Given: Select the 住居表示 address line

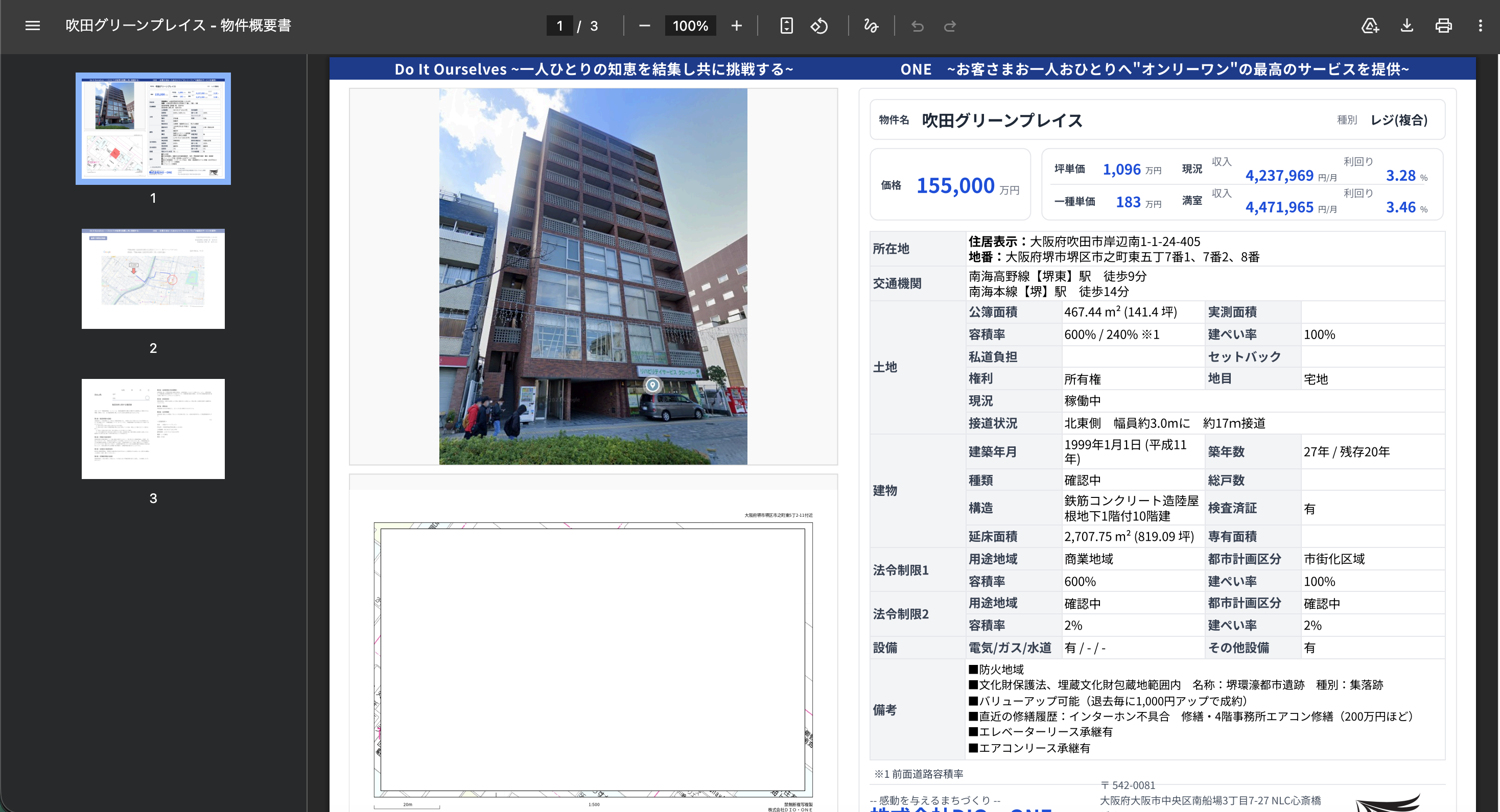Looking at the screenshot, I should point(1084,242).
